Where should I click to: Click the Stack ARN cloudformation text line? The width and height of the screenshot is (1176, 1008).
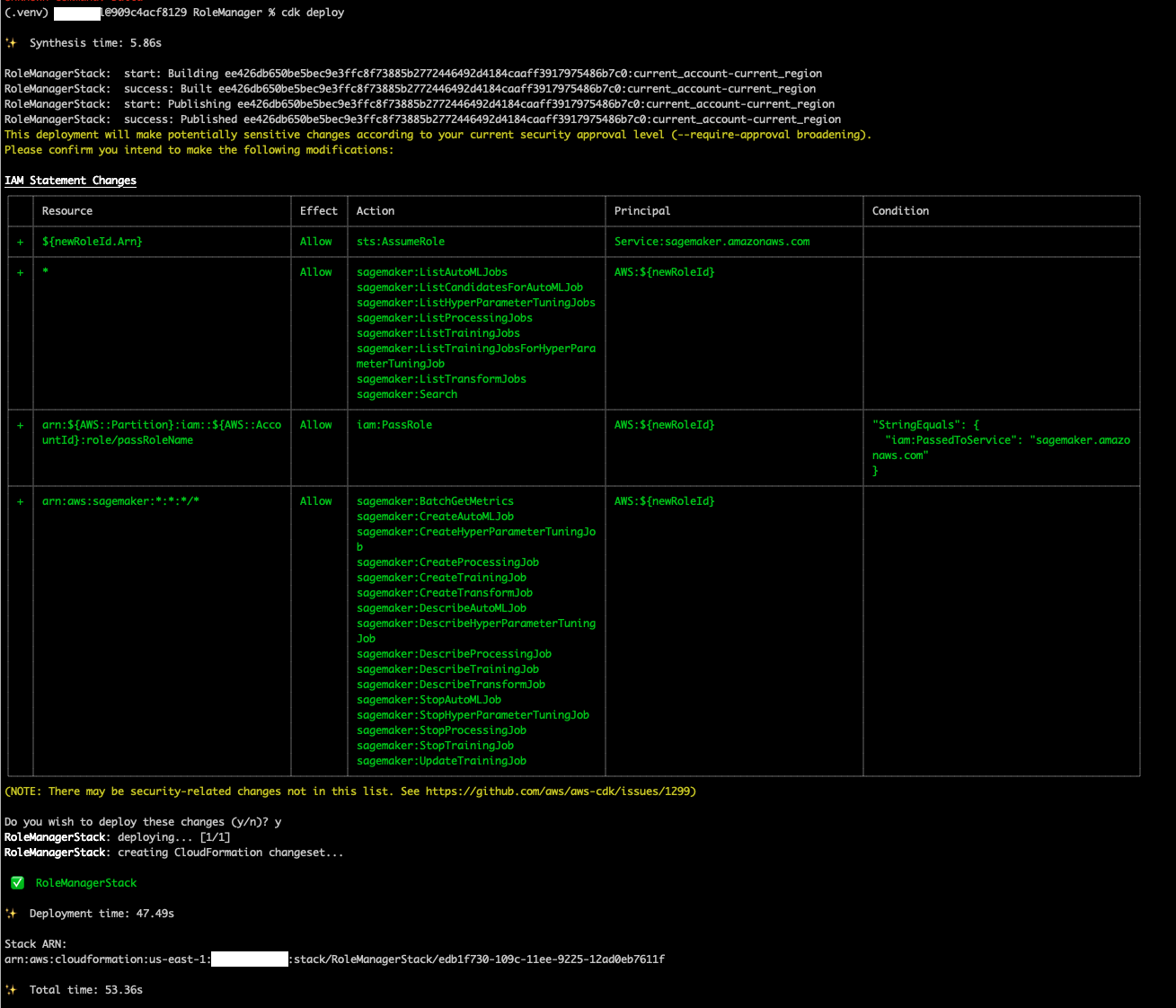335,959
